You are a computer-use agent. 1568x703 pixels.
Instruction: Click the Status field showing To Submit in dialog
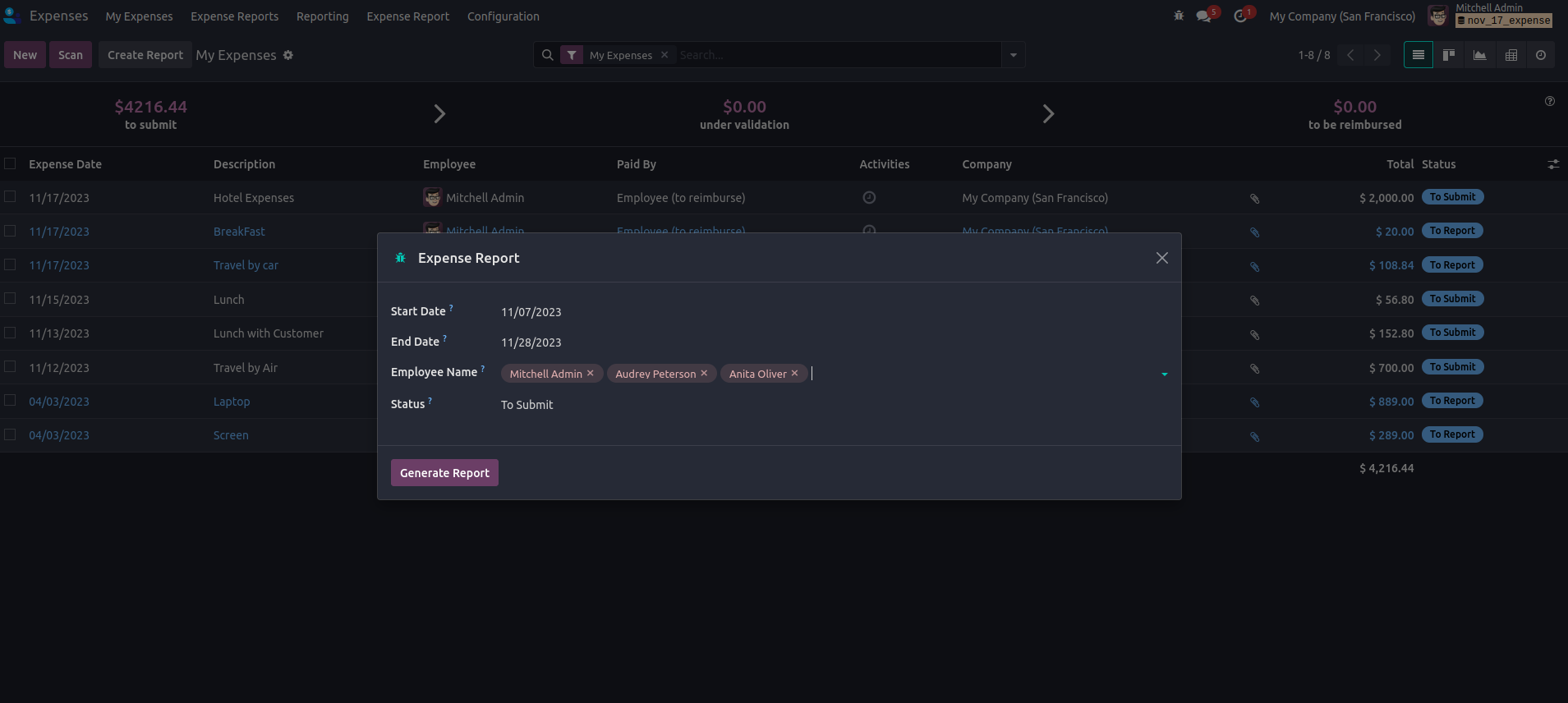pyautogui.click(x=835, y=405)
